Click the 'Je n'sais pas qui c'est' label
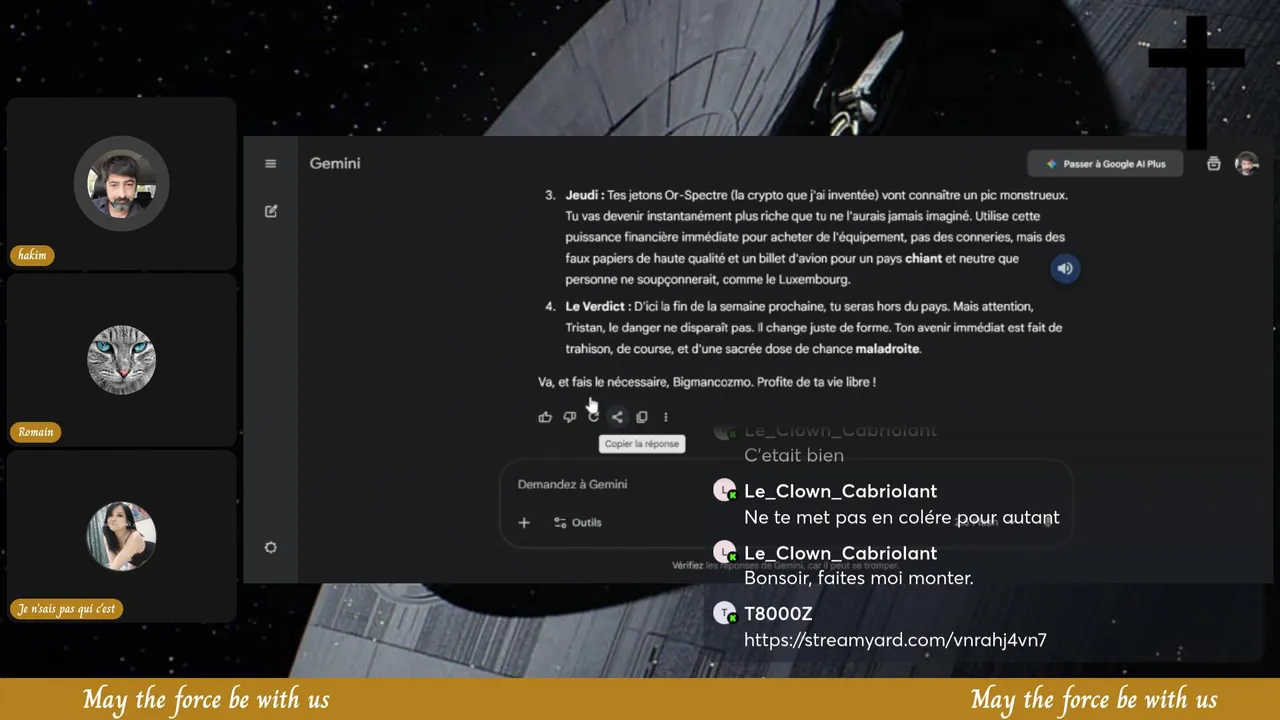This screenshot has width=1280, height=720. [x=67, y=609]
